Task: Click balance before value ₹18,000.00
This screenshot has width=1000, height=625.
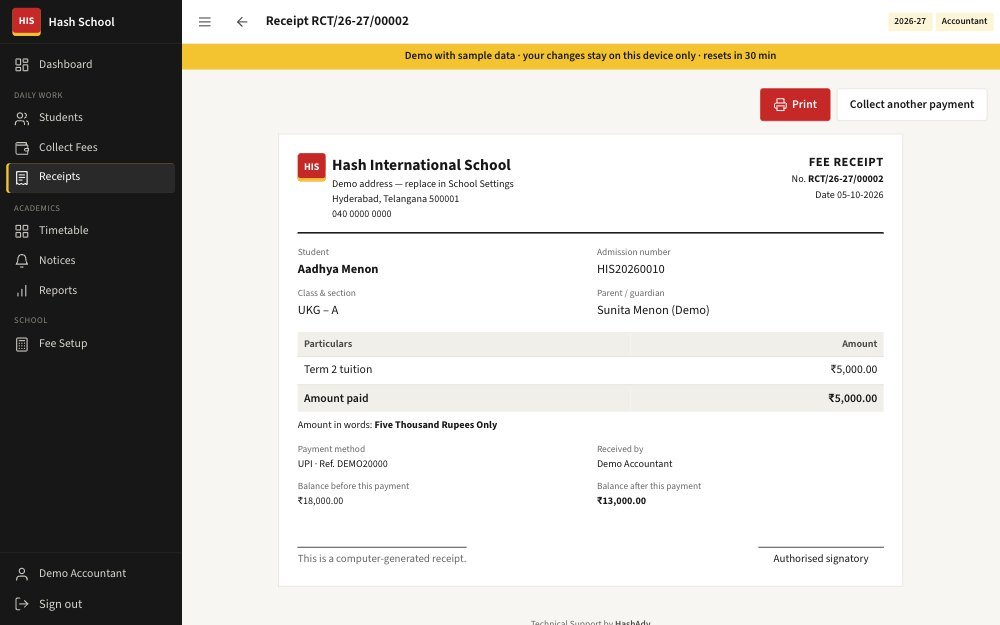Action: pos(320,501)
